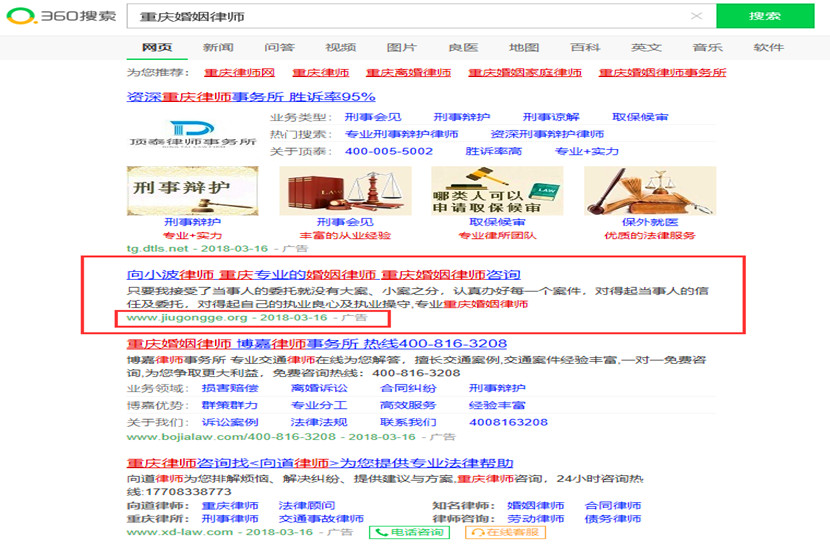The width and height of the screenshot is (830, 550).
Task: Clear the search box with the X icon
Action: [697, 16]
